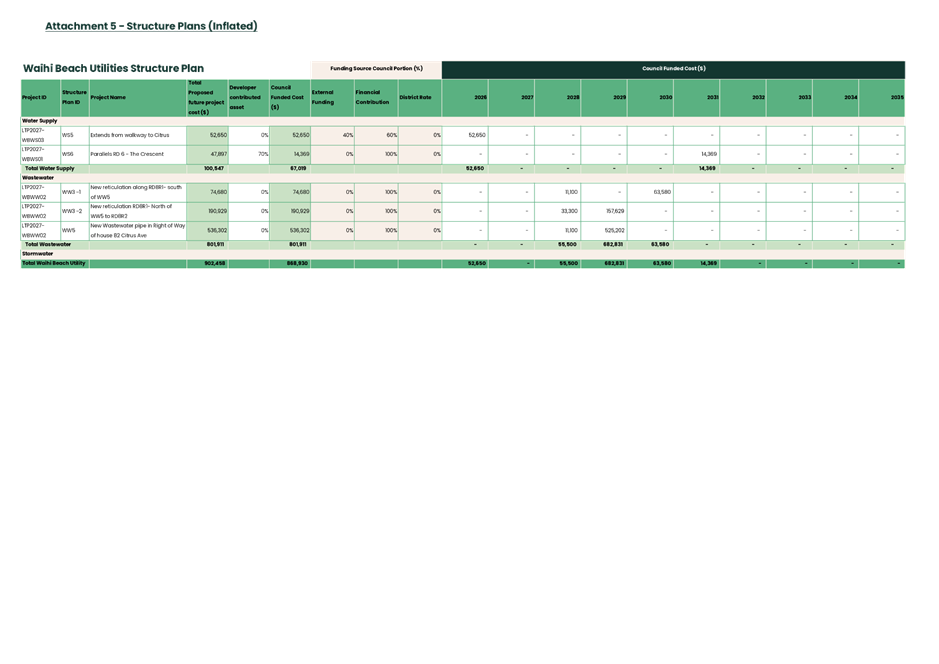The image size is (939, 664).
Task: Click the Funding Source Council Portion header
Action: pos(376,69)
